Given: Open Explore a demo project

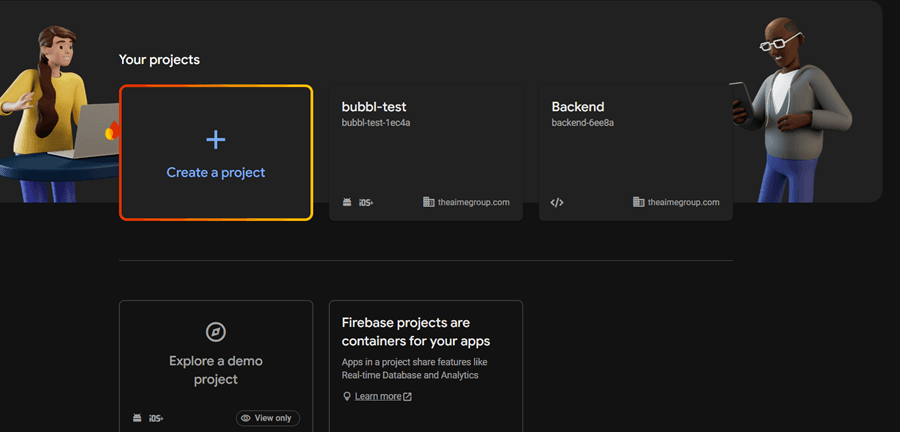Looking at the screenshot, I should click(216, 366).
